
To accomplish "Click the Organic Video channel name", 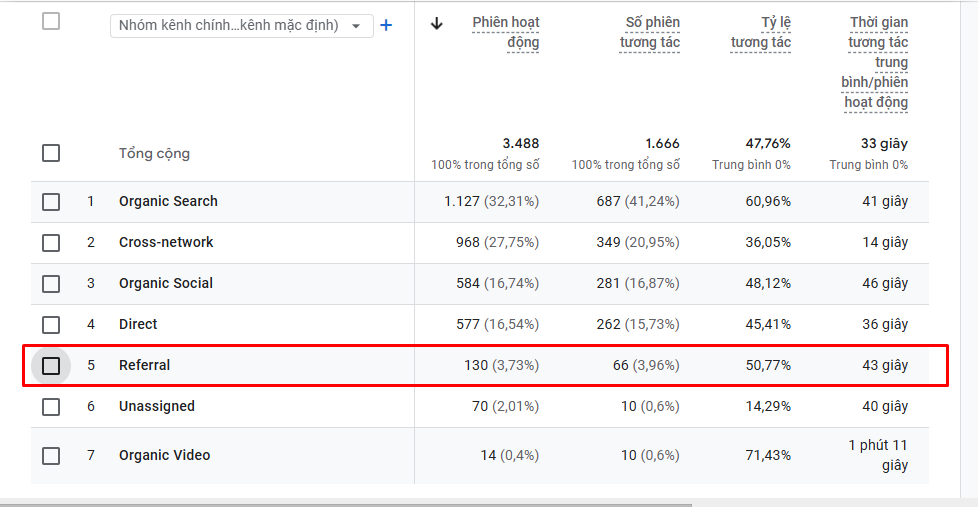I will (164, 456).
